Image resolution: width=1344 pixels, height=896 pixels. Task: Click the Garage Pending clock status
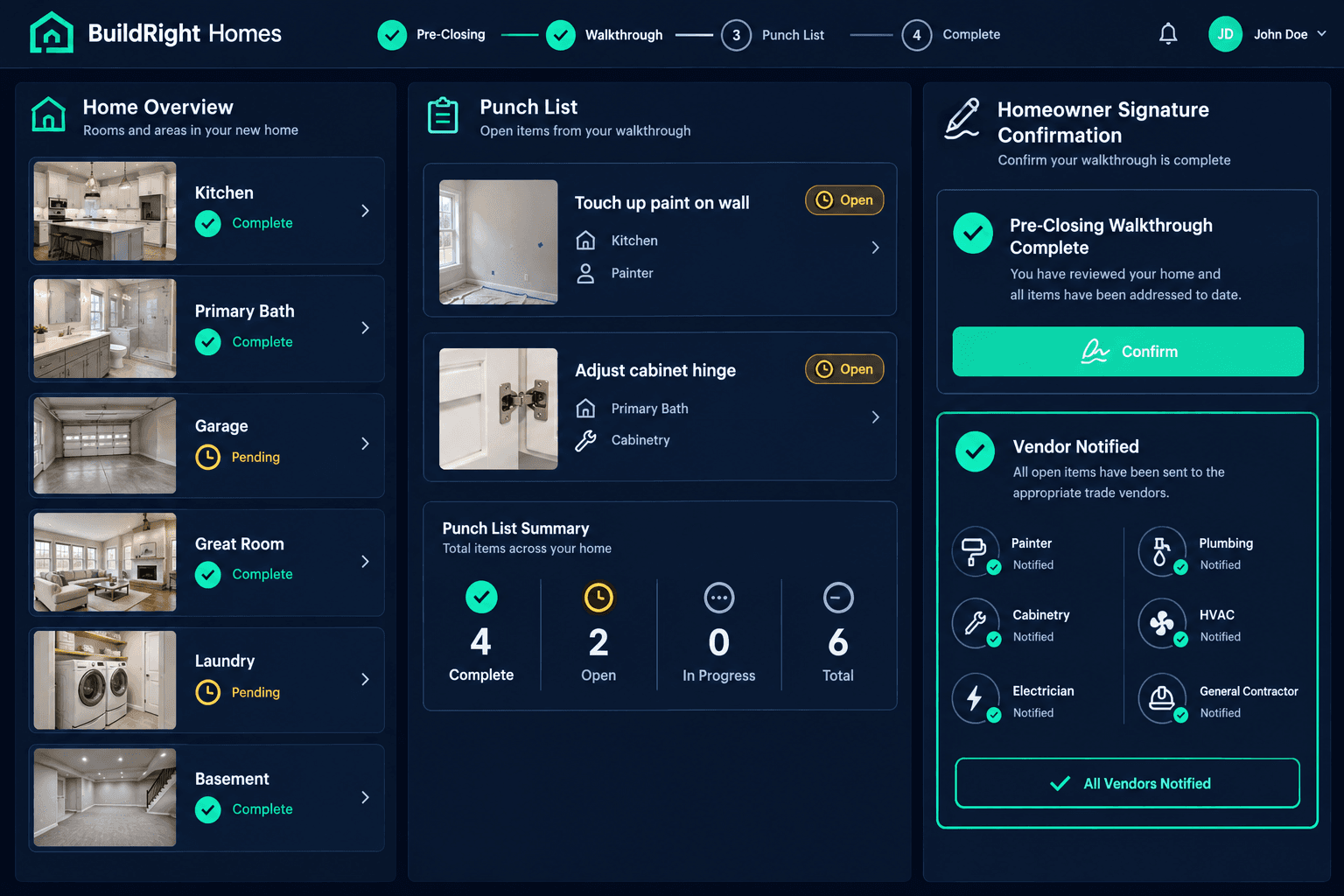pos(208,457)
